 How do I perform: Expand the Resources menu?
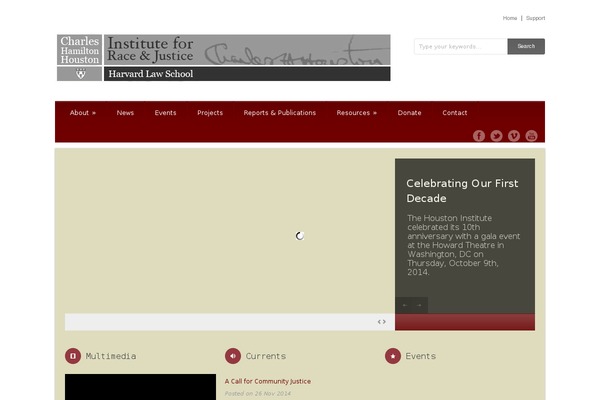click(357, 113)
